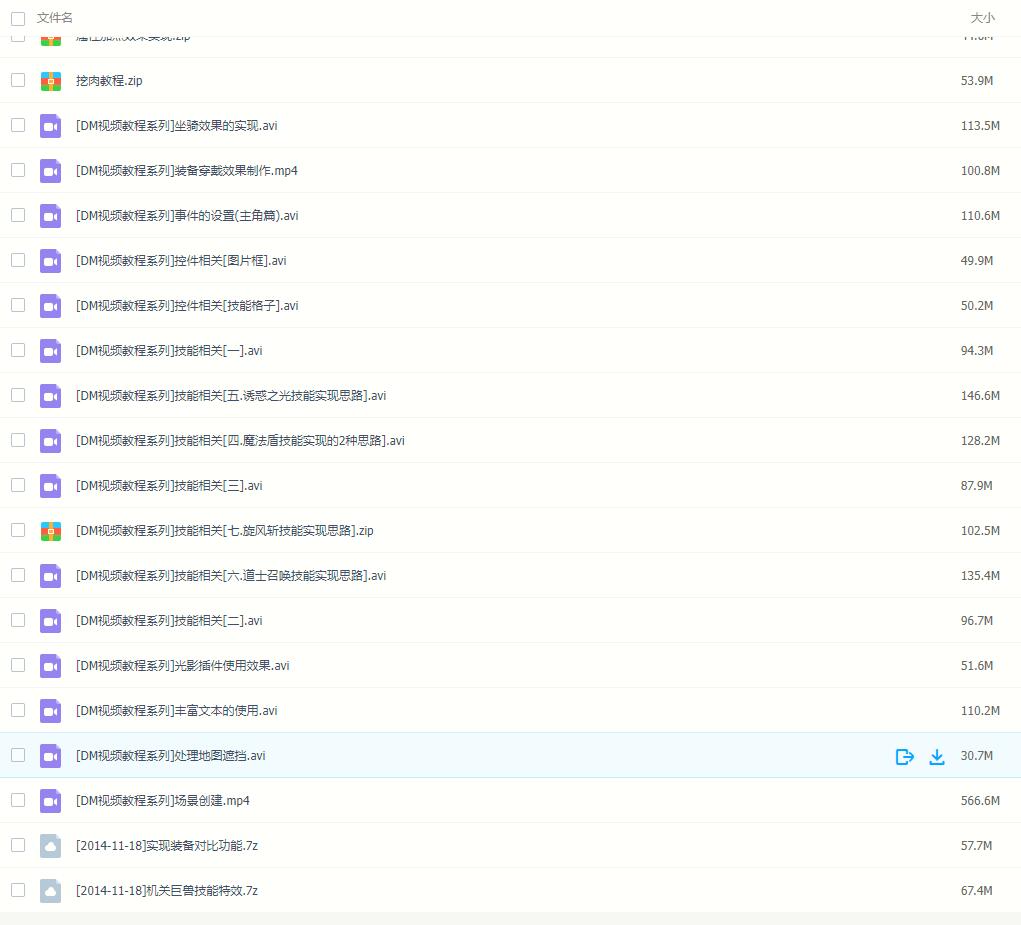Click the 128.2M size value
The width and height of the screenshot is (1021, 925).
tap(980, 440)
